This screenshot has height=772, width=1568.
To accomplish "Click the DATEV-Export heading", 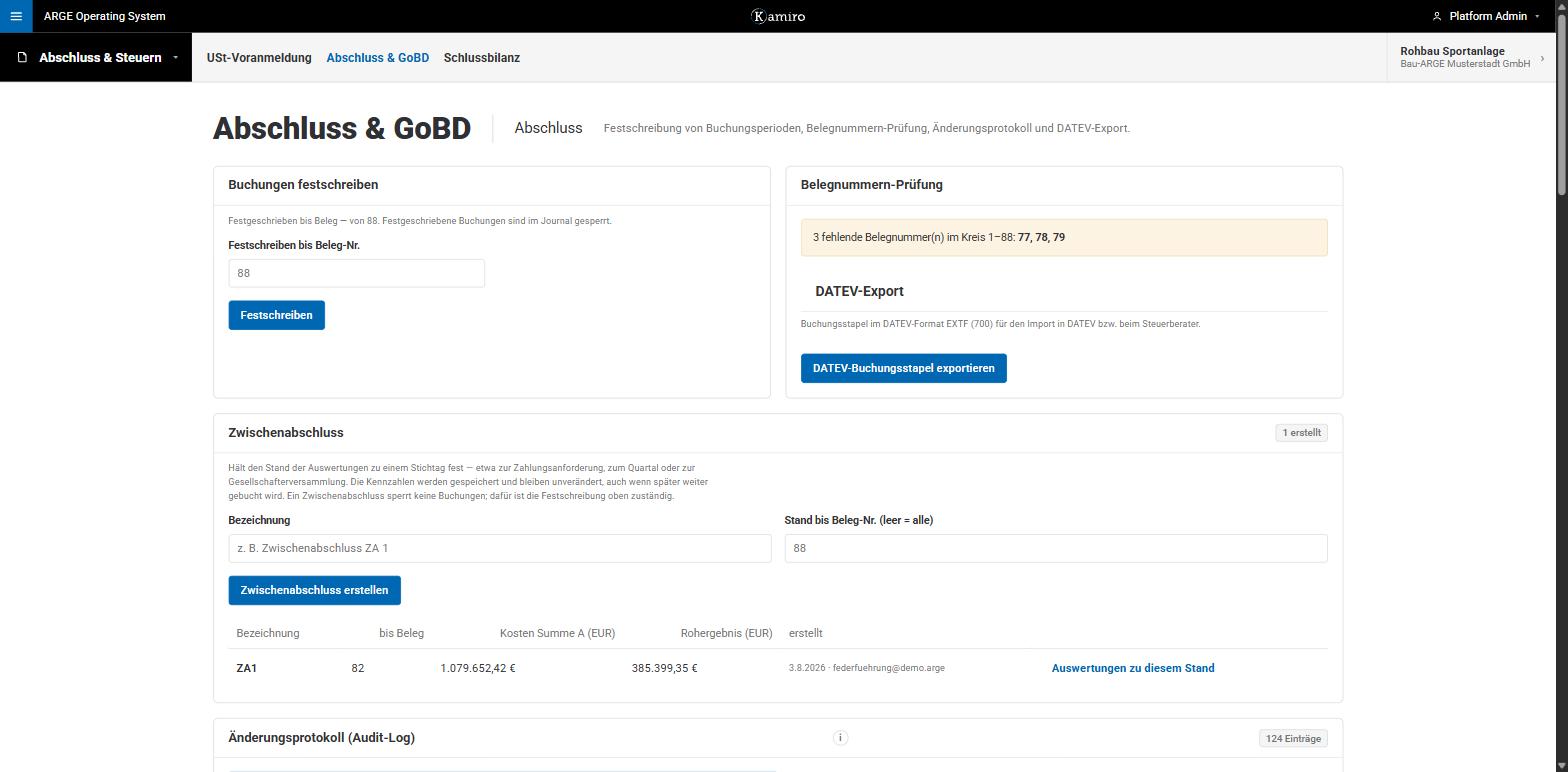I will tap(859, 291).
